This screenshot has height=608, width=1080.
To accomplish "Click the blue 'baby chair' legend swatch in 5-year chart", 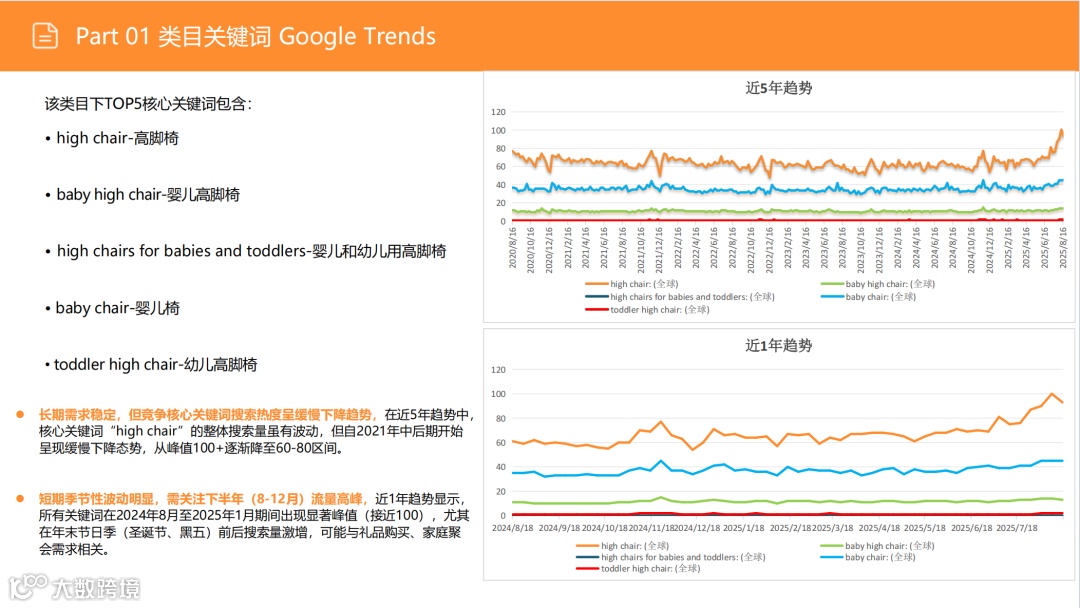I will (832, 297).
